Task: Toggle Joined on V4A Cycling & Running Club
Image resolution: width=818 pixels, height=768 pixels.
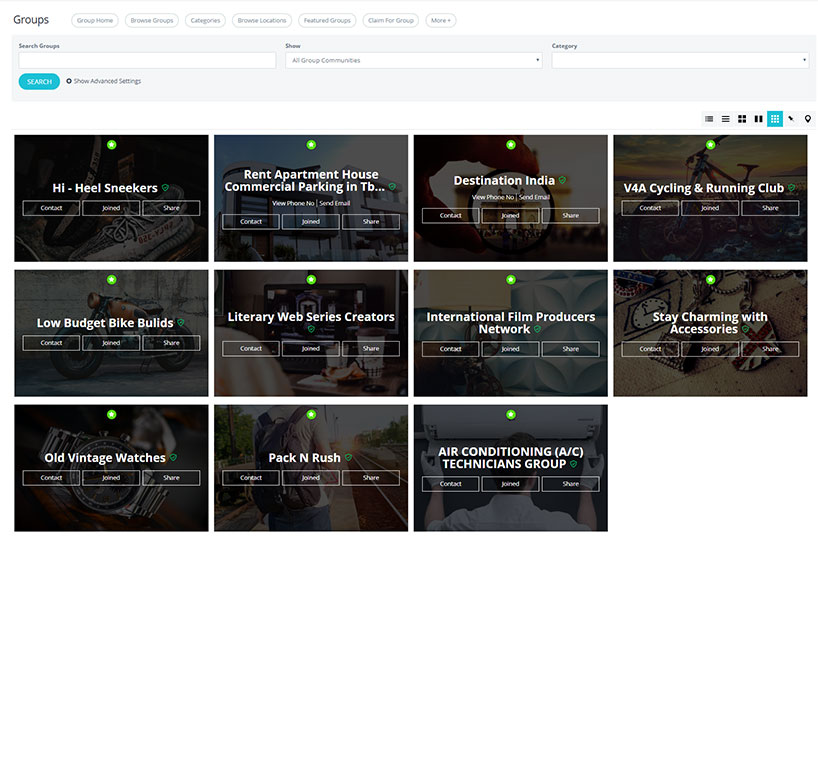Action: [x=710, y=208]
